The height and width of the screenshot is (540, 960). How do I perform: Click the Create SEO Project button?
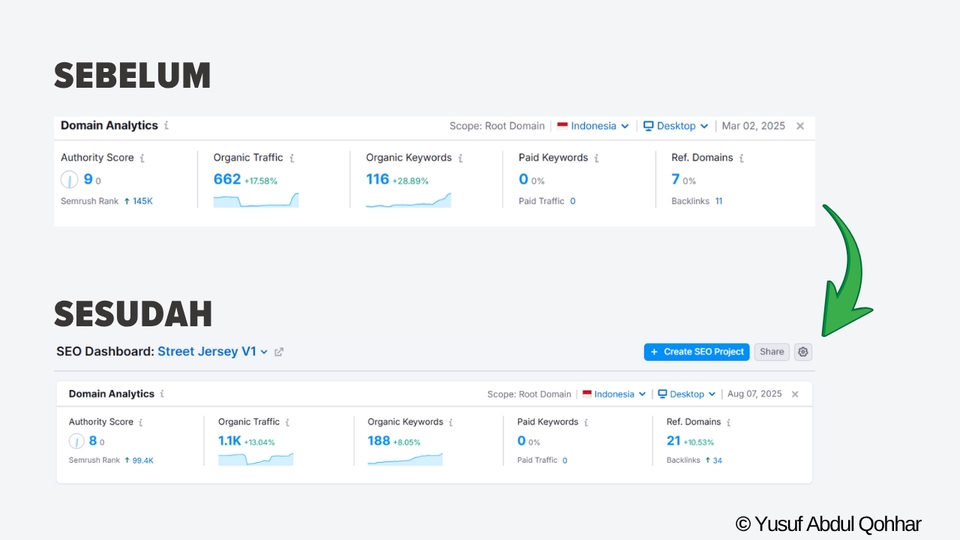click(x=696, y=352)
